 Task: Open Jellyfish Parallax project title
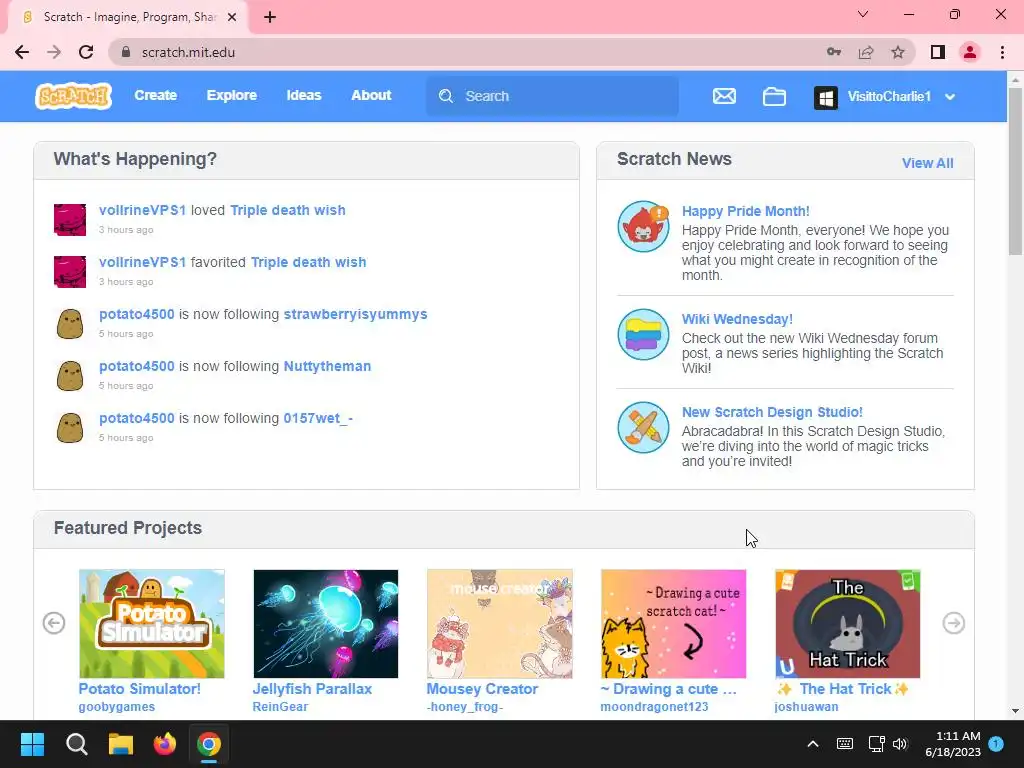click(312, 689)
